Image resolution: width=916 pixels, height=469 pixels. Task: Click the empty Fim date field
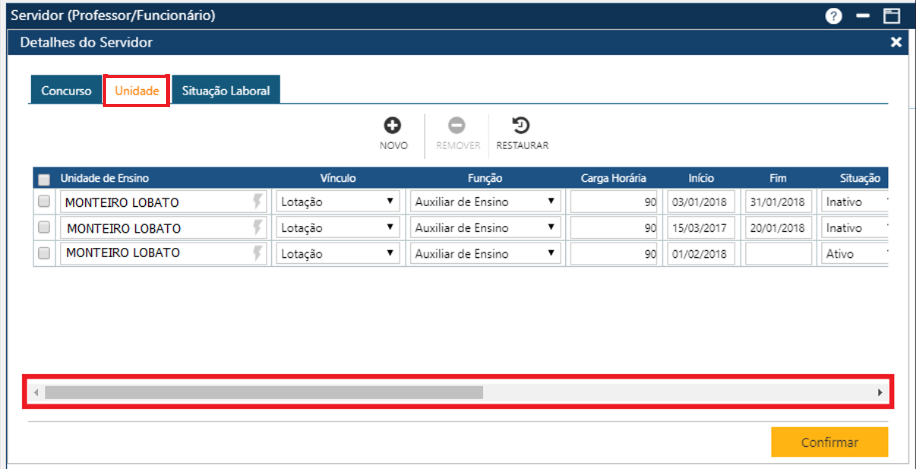(x=778, y=254)
